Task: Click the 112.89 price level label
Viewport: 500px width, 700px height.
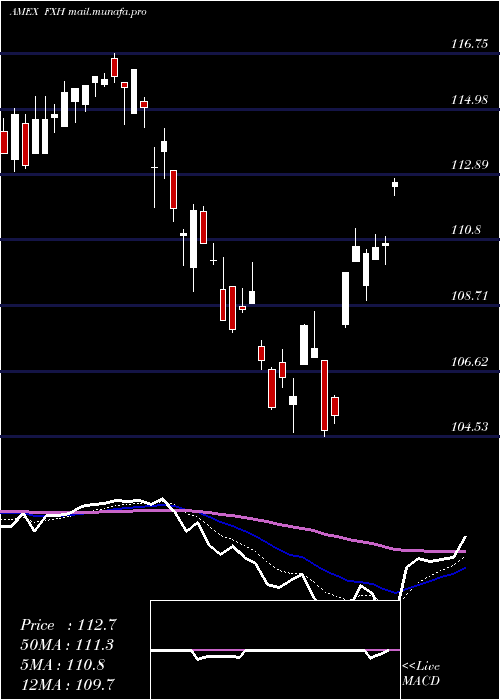Action: click(x=470, y=165)
